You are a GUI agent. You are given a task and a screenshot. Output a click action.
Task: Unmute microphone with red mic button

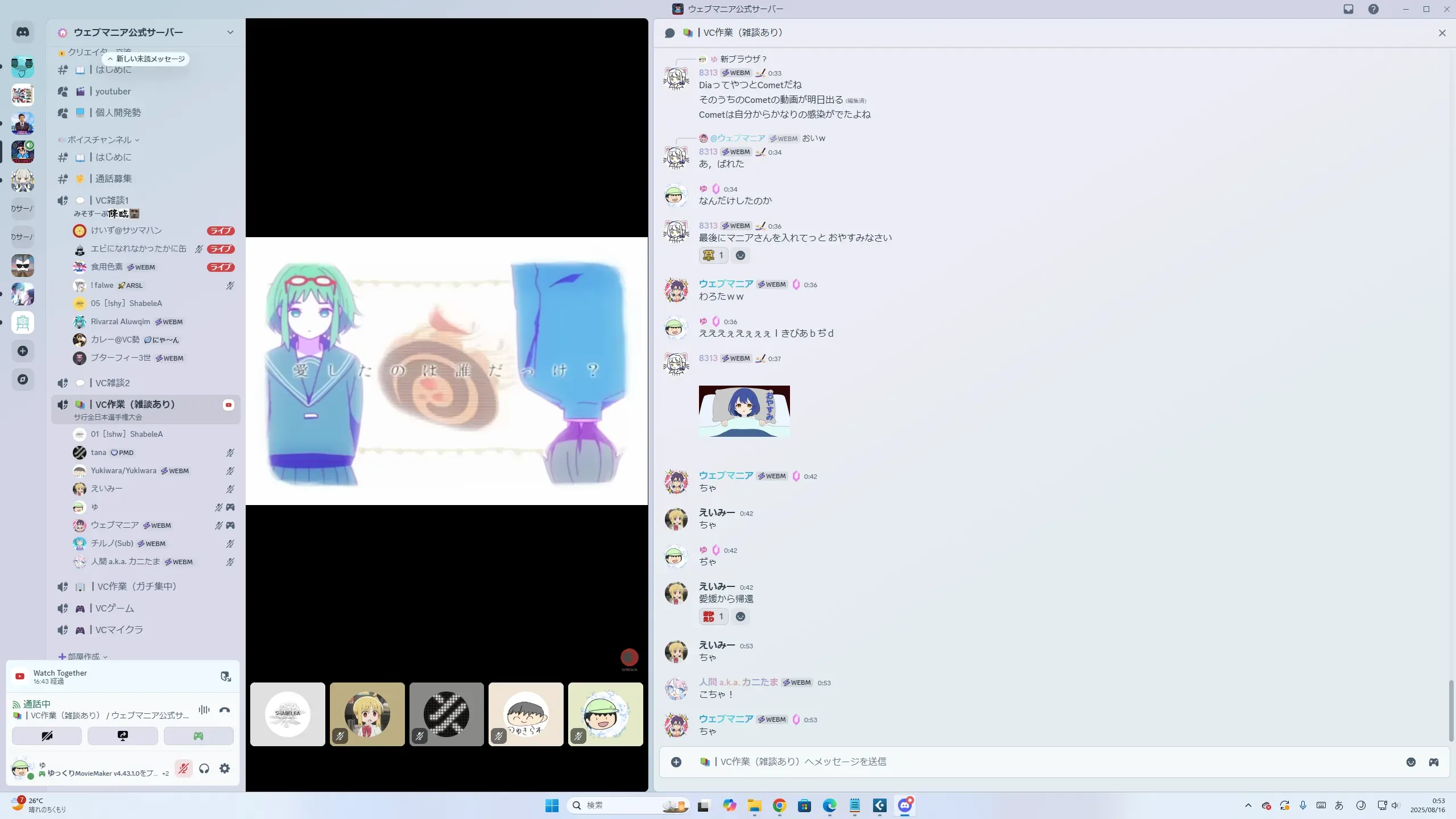[183, 768]
